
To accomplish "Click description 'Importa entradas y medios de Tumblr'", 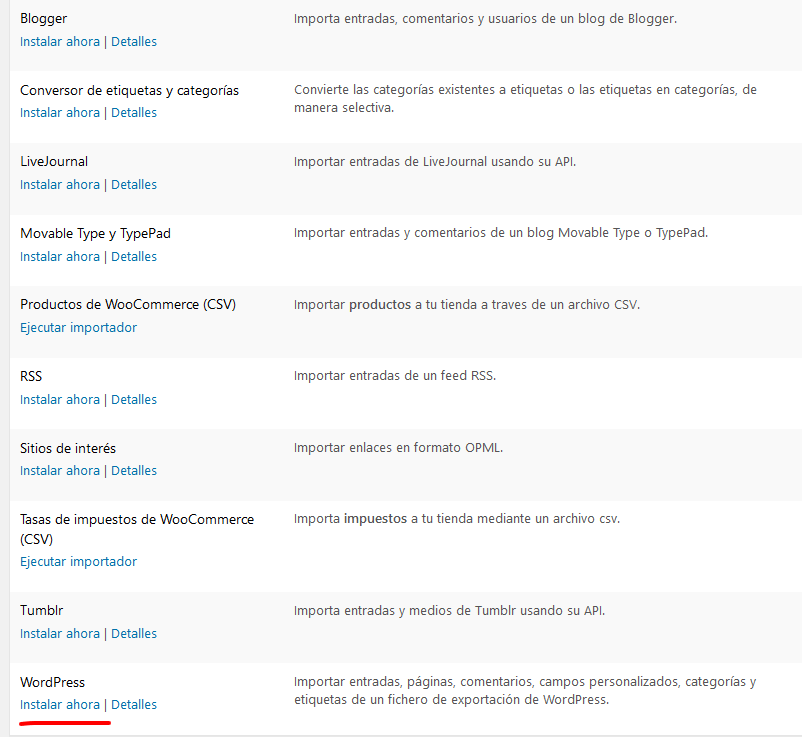I will coord(449,611).
